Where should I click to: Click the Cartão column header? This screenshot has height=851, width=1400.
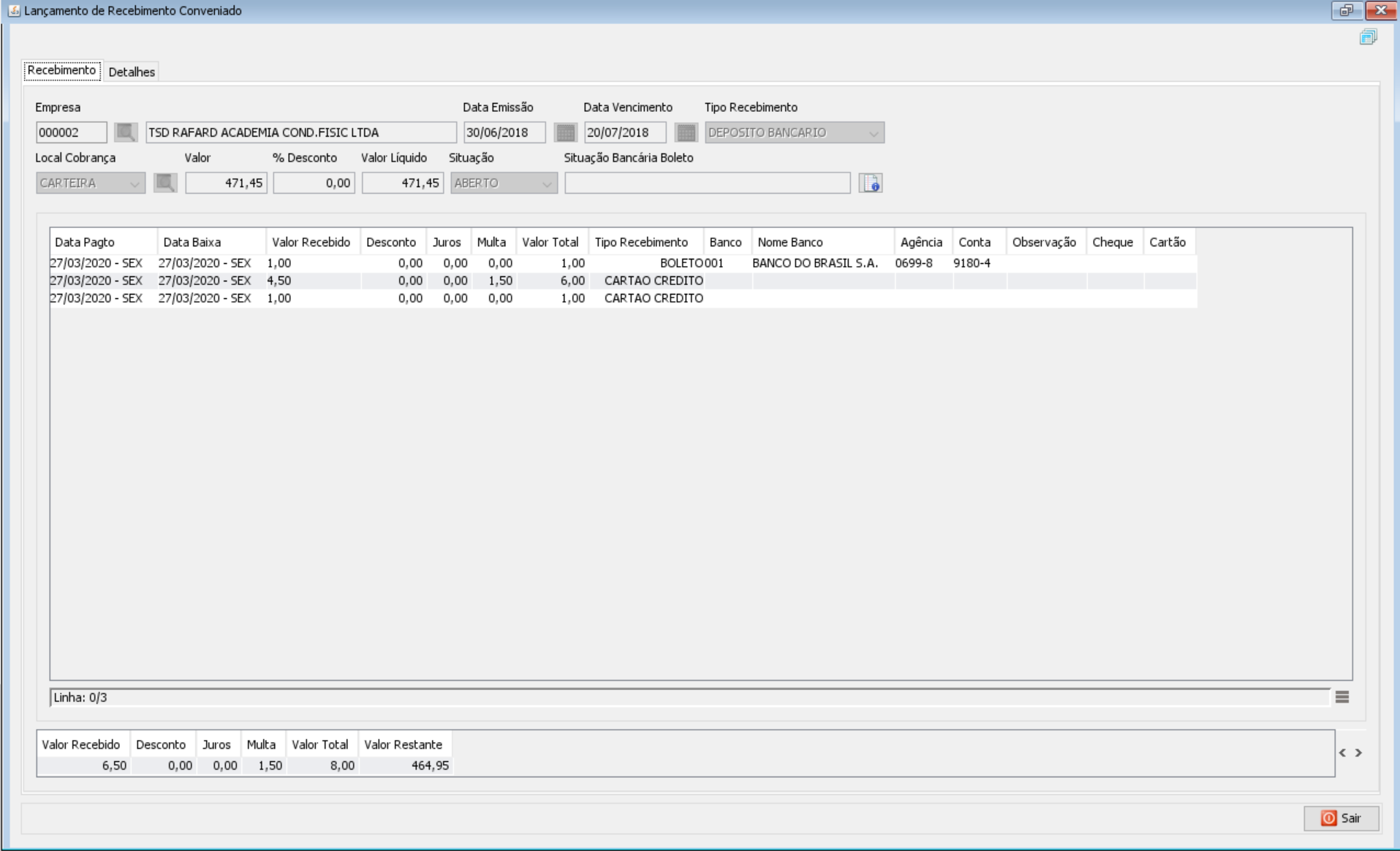pyautogui.click(x=1170, y=242)
